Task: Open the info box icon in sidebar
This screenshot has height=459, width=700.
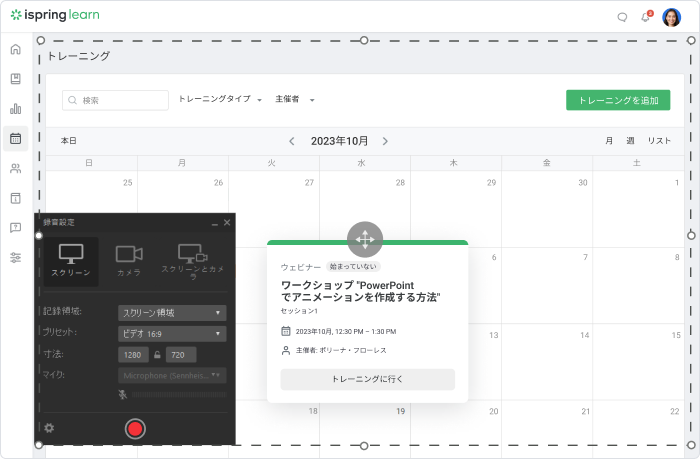Action: pyautogui.click(x=16, y=198)
